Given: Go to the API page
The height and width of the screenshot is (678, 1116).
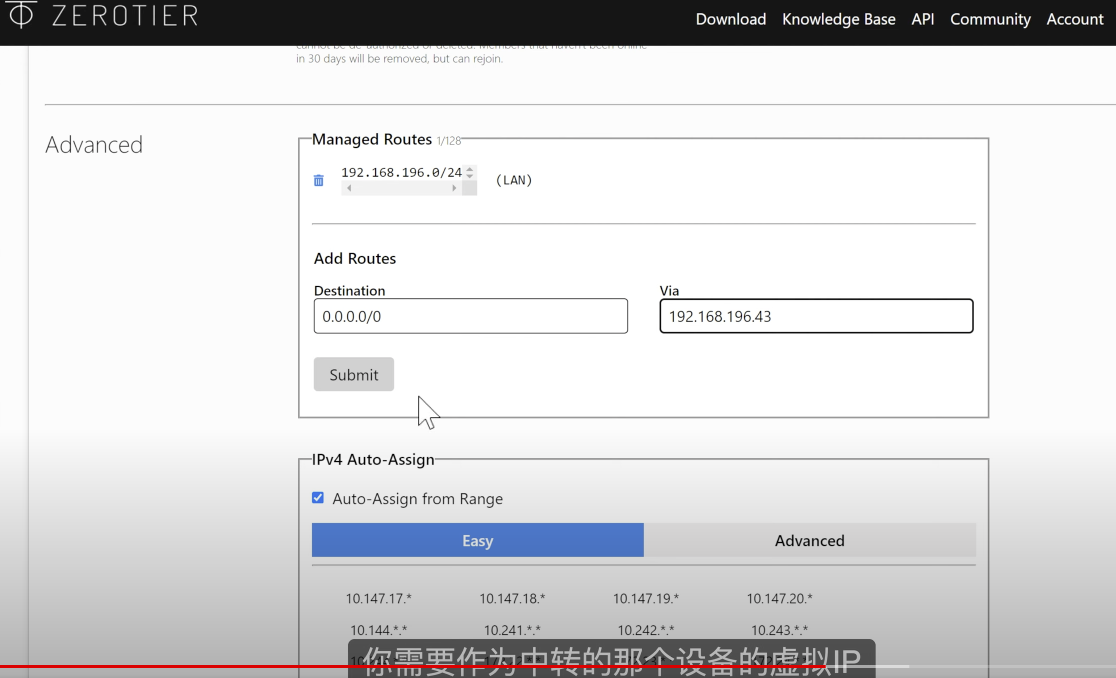Looking at the screenshot, I should coord(922,19).
